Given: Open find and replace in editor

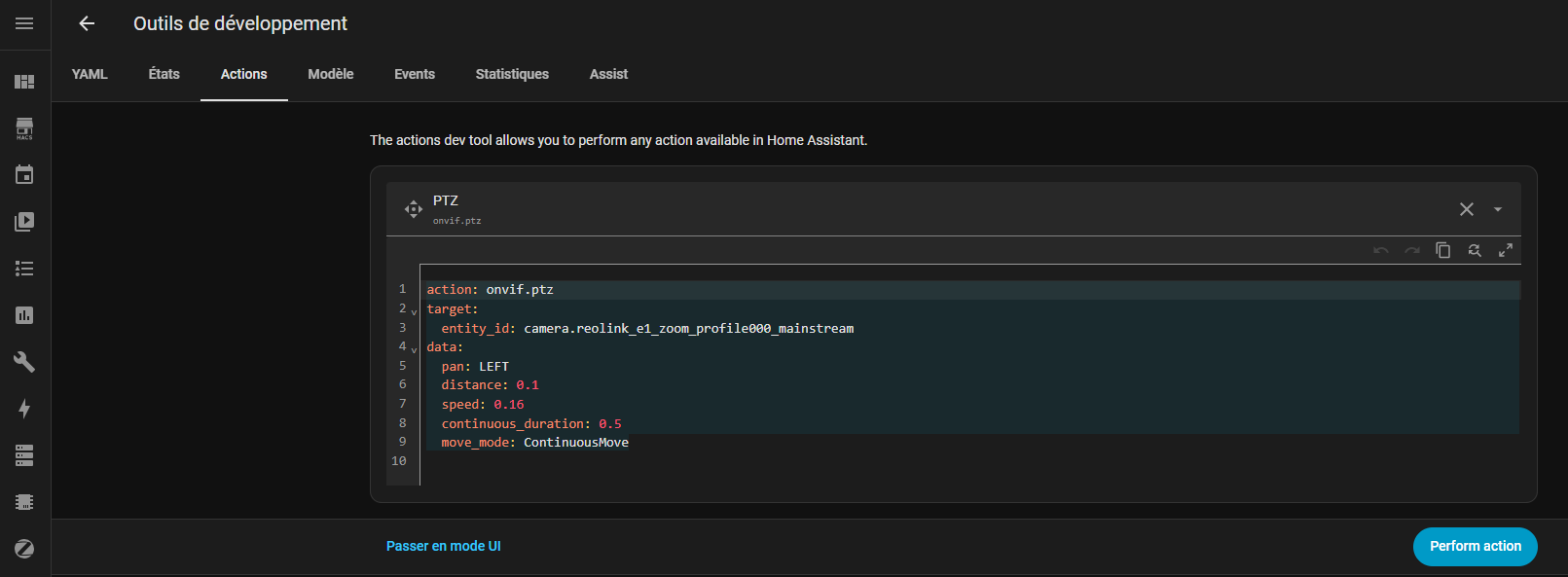Looking at the screenshot, I should click(1475, 250).
